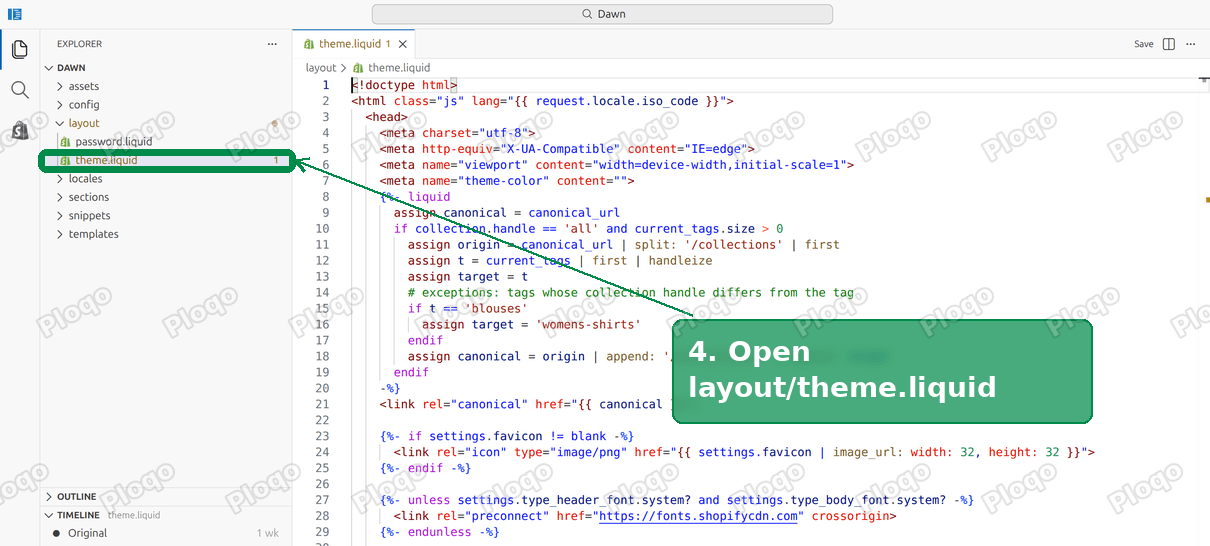
Task: Click the Save button
Action: tap(1143, 44)
